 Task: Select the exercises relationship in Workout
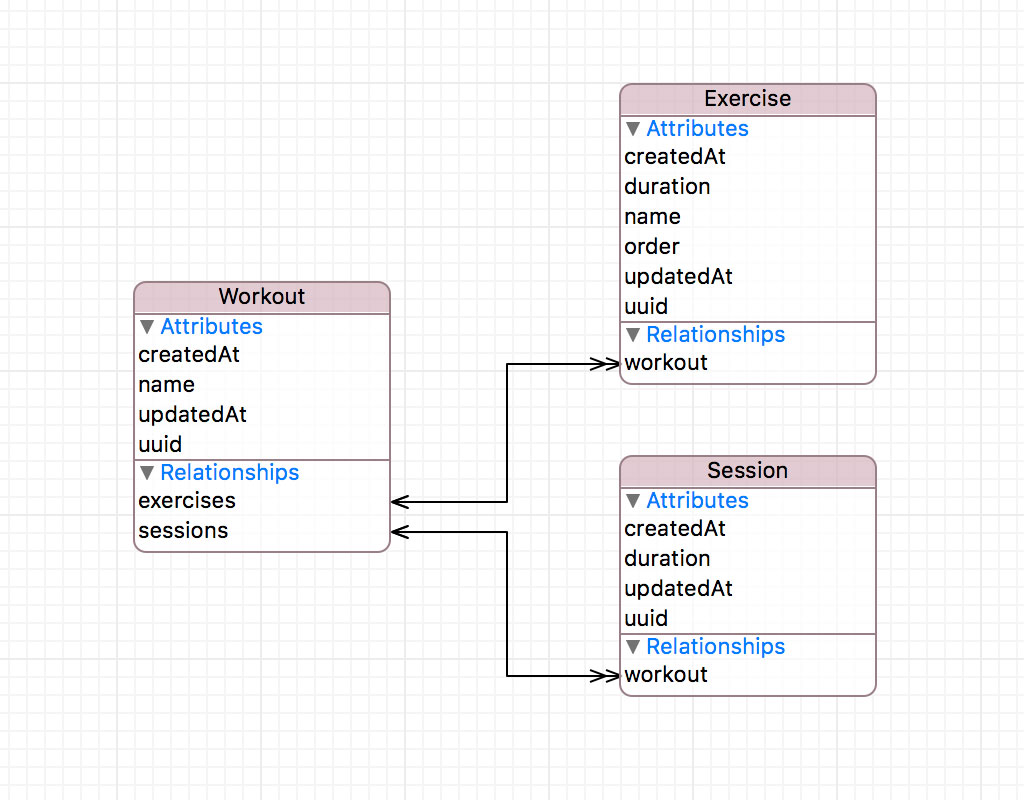tap(185, 500)
